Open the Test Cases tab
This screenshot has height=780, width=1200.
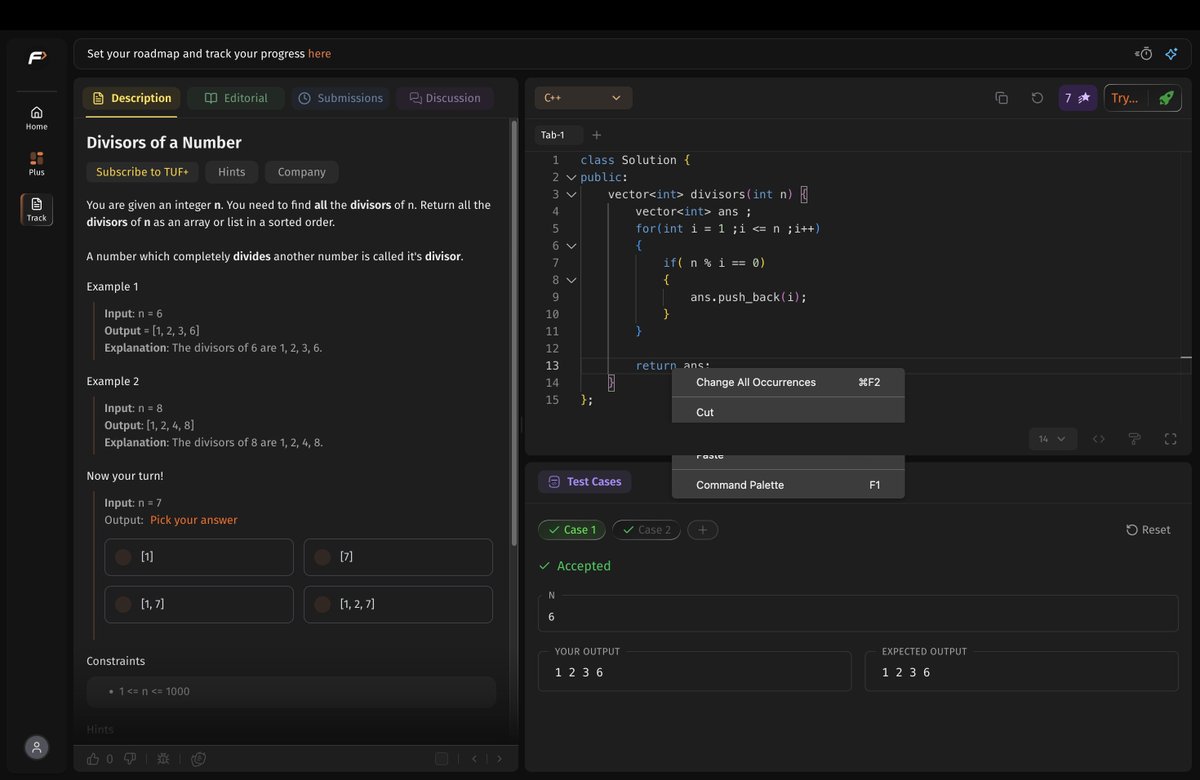(x=584, y=482)
